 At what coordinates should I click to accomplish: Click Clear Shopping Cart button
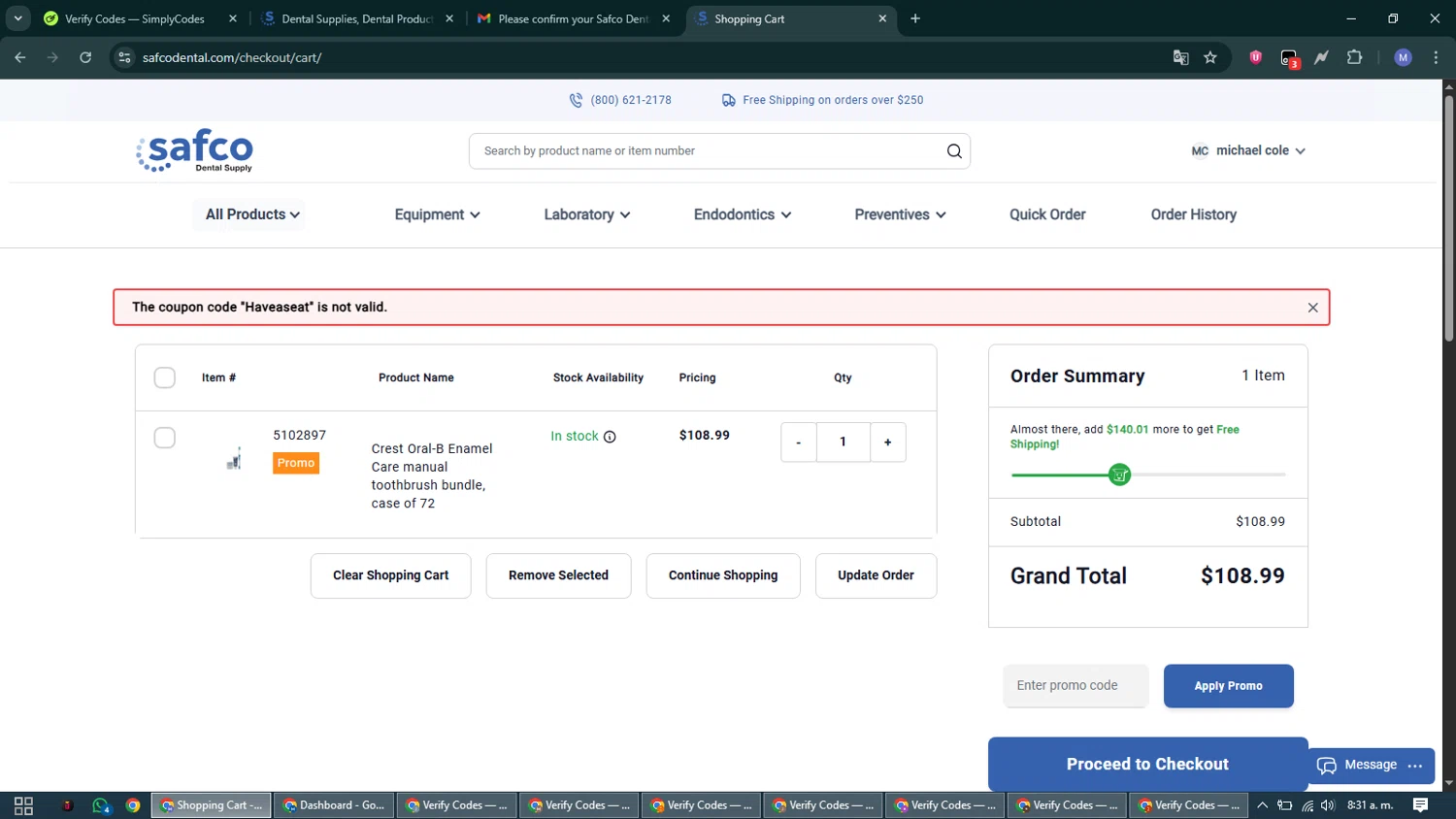click(x=391, y=575)
